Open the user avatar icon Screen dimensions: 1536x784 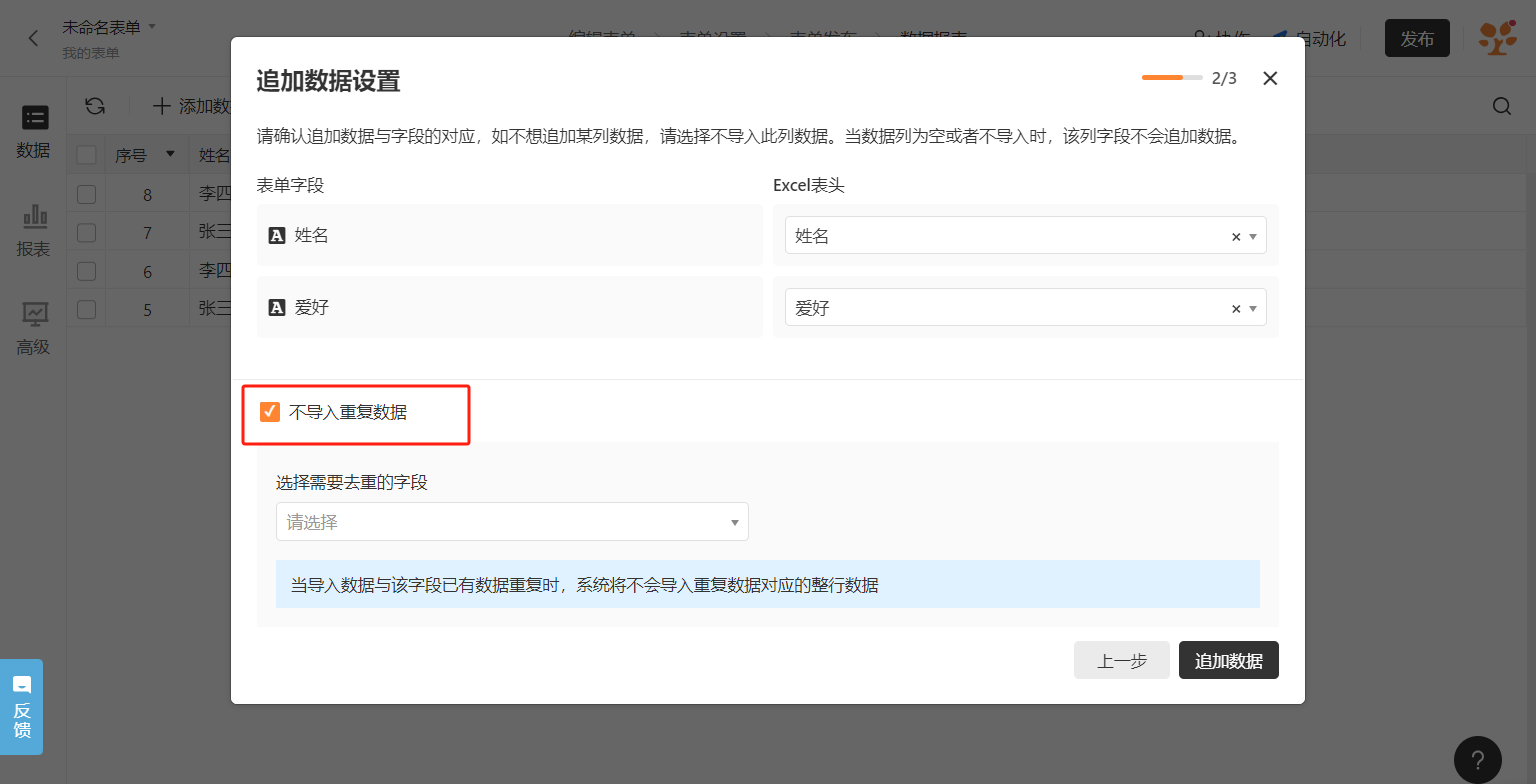[x=1497, y=38]
